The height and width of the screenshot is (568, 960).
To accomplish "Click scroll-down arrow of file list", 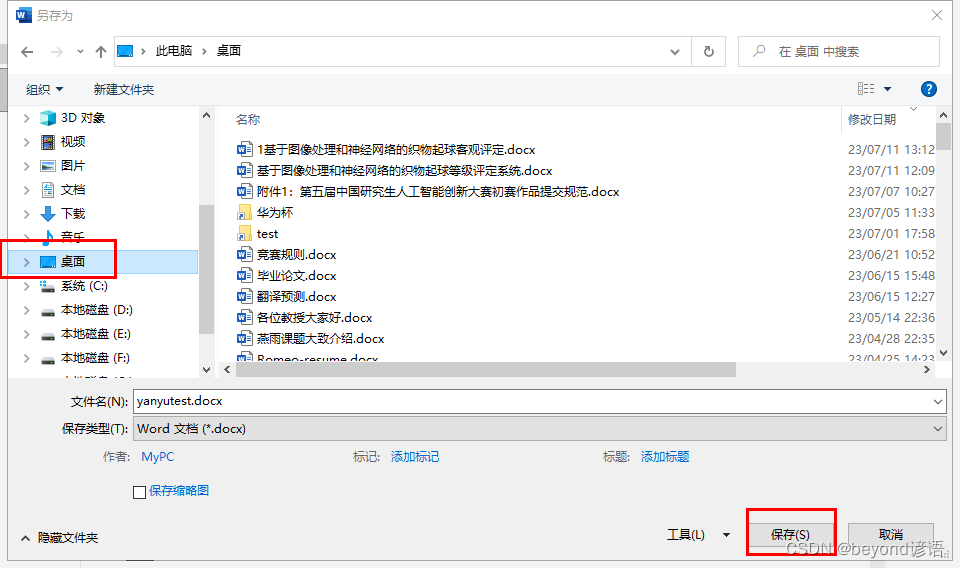I will (943, 353).
